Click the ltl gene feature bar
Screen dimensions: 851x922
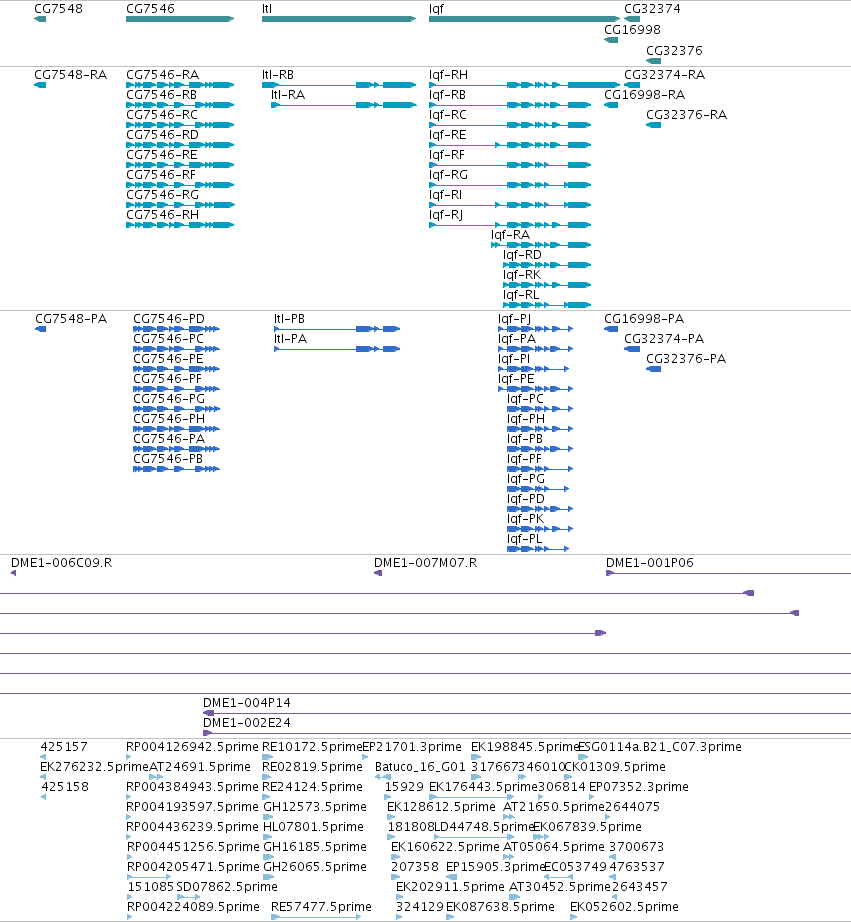pos(339,19)
